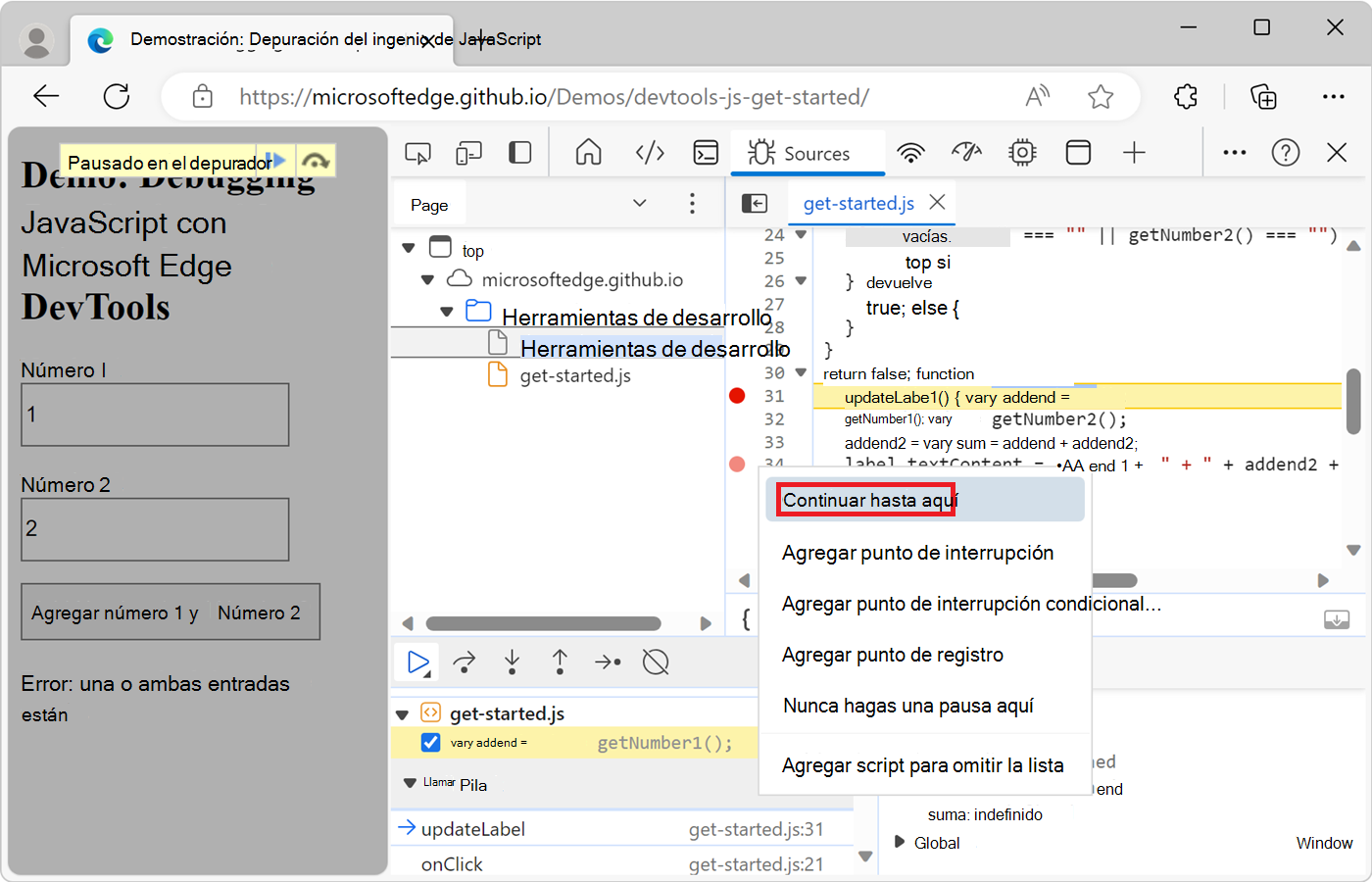Expand the Global scope section
1372x882 pixels.
click(x=900, y=842)
